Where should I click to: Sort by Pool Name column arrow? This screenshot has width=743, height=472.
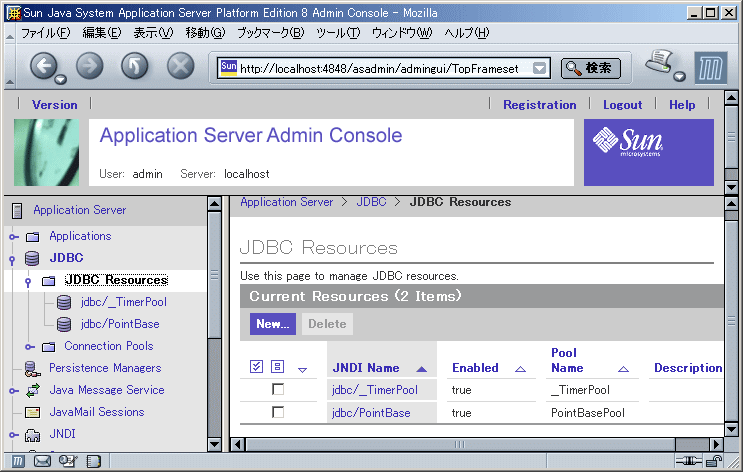[623, 369]
